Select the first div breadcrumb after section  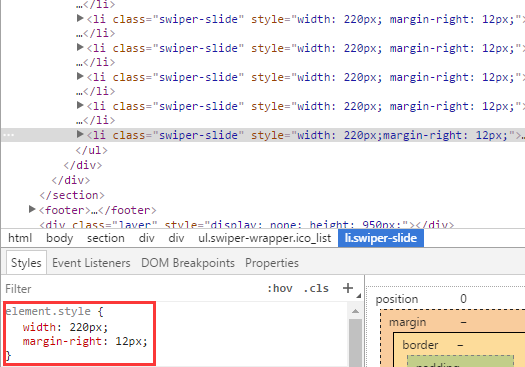tap(147, 238)
